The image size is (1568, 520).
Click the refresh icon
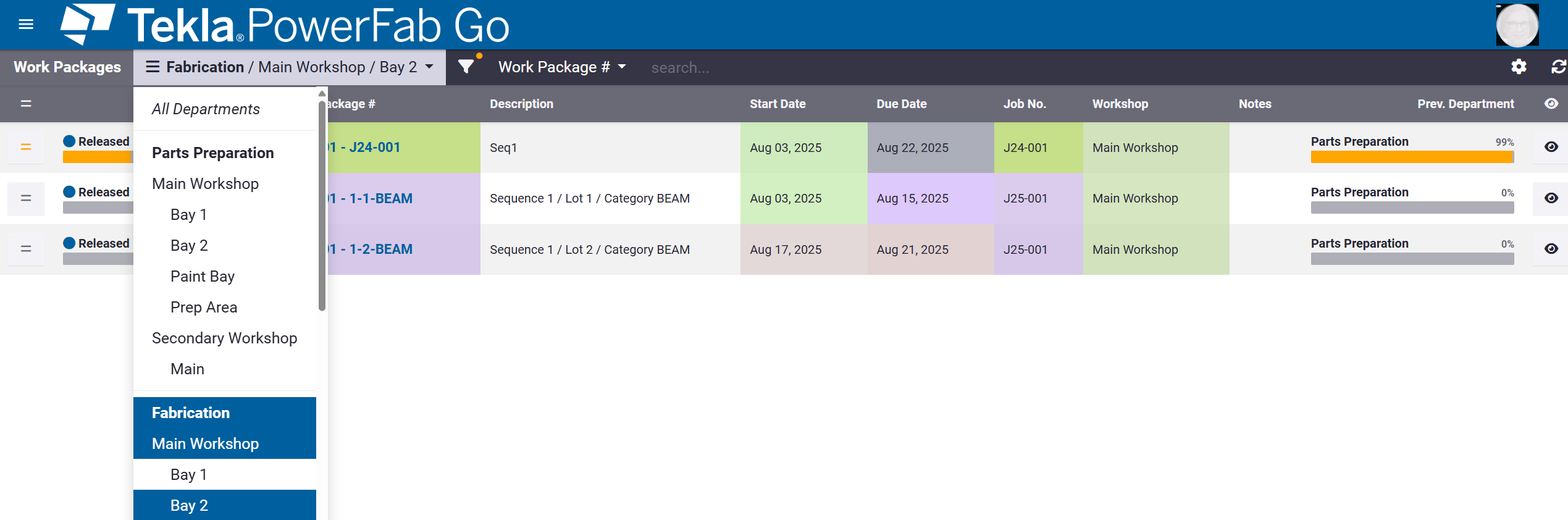[x=1558, y=67]
